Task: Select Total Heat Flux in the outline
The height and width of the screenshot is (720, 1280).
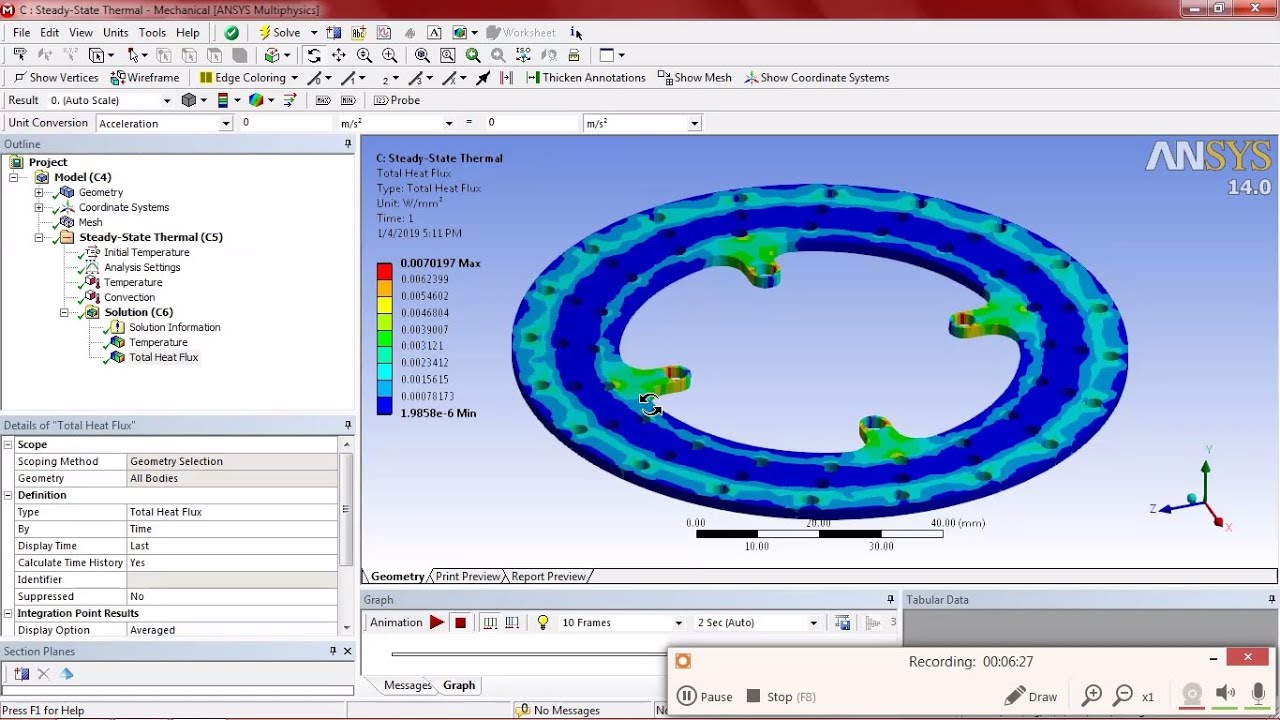Action: click(x=163, y=357)
